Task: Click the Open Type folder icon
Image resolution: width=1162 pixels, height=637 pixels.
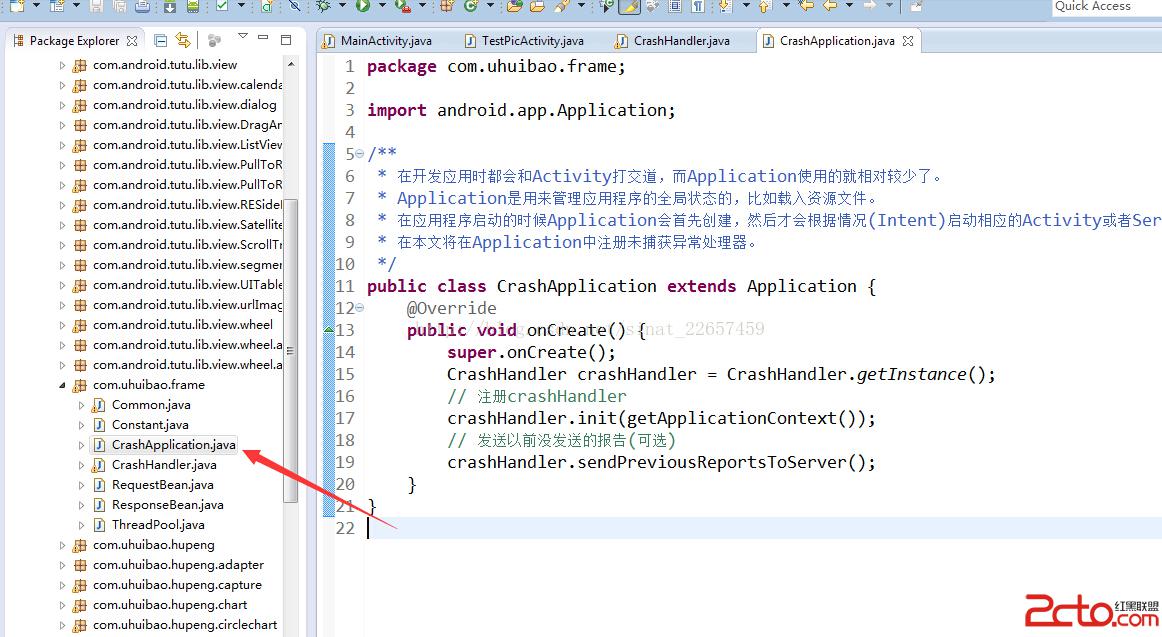Action: (x=514, y=6)
